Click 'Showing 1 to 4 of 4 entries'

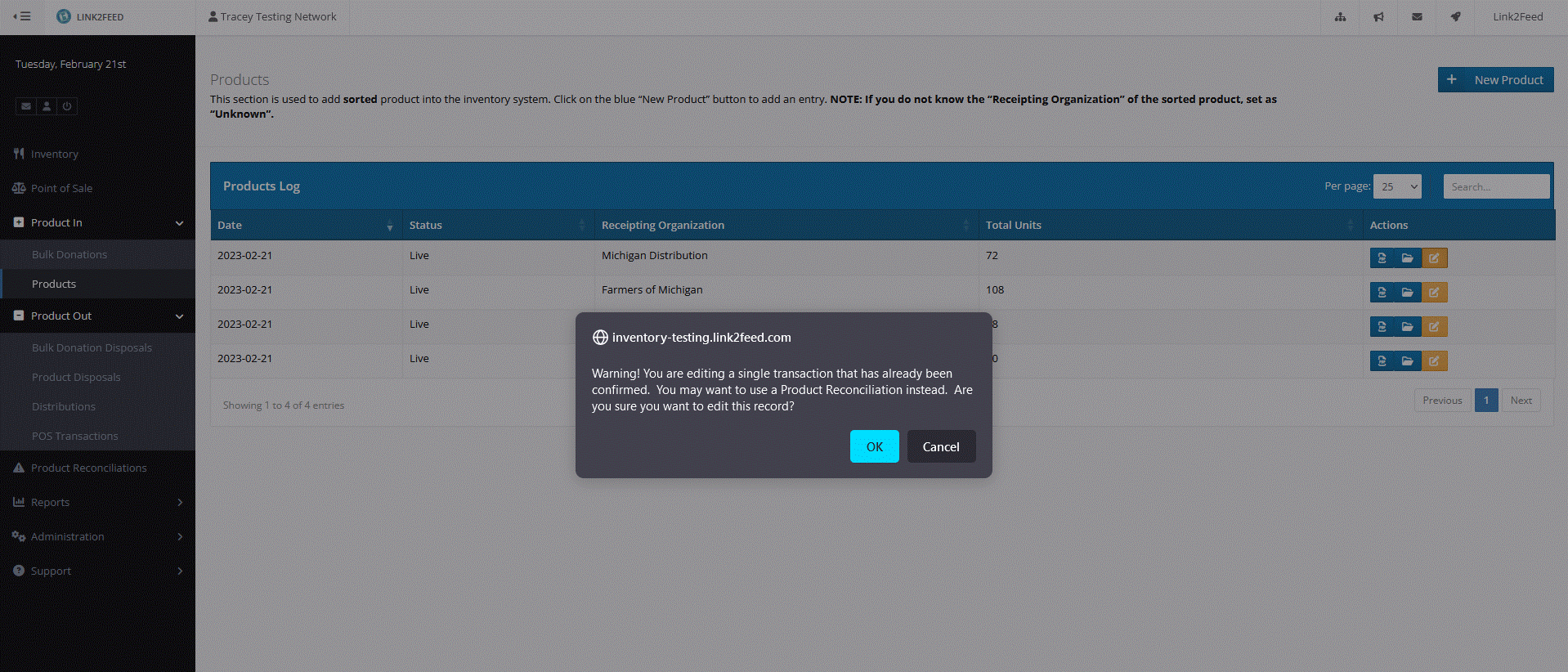click(284, 405)
